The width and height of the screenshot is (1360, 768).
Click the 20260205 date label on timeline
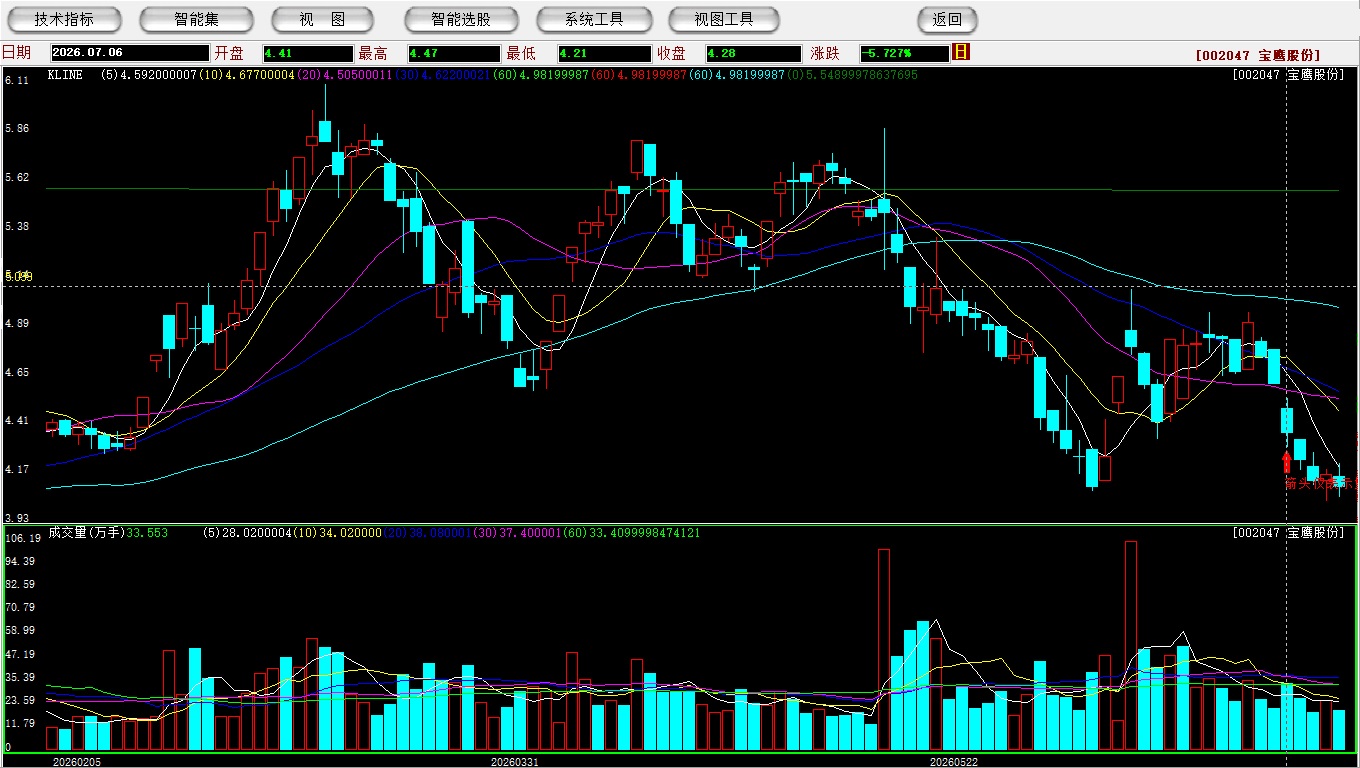click(x=77, y=762)
